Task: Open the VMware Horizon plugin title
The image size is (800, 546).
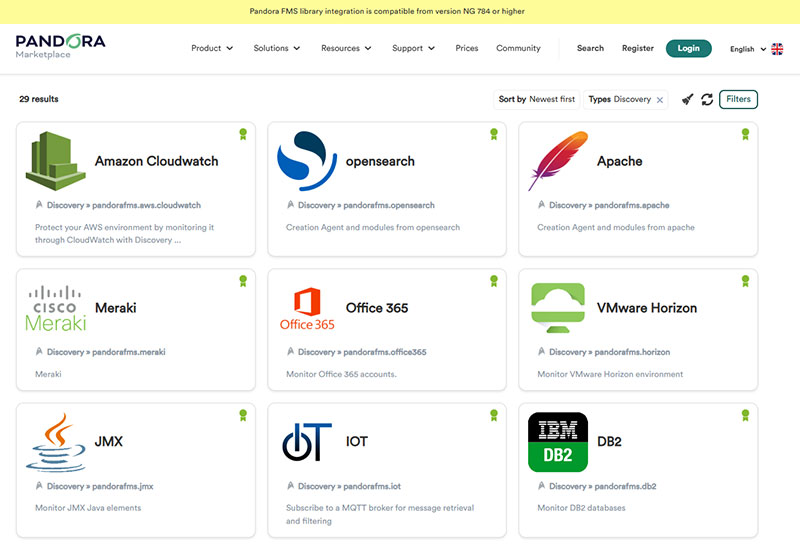Action: [647, 308]
